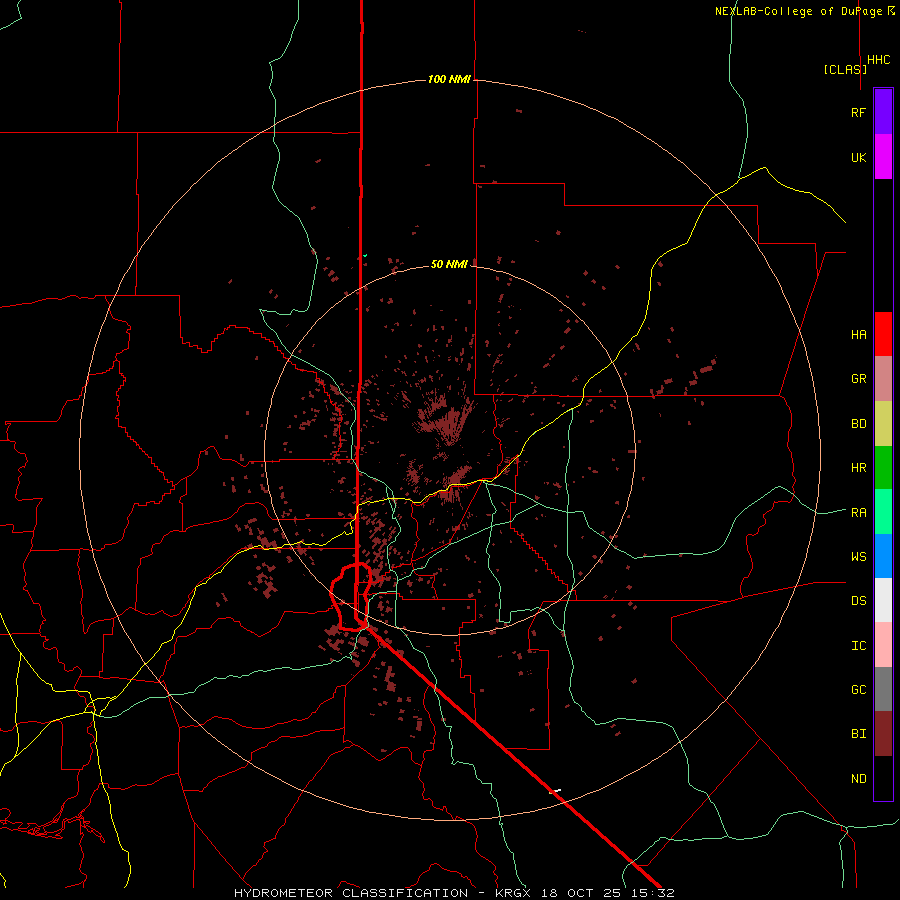Click the RA legend label

[858, 513]
